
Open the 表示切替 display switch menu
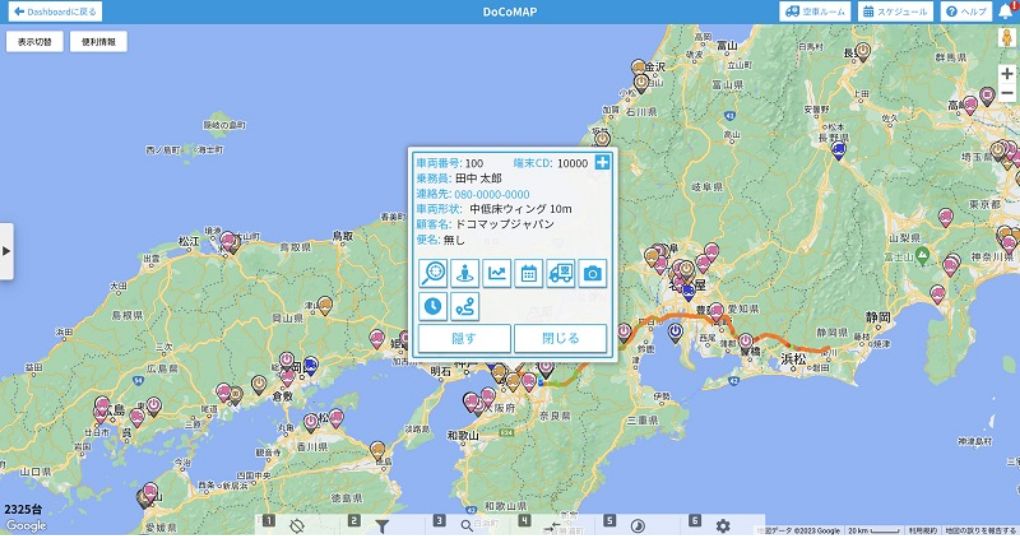[35, 42]
